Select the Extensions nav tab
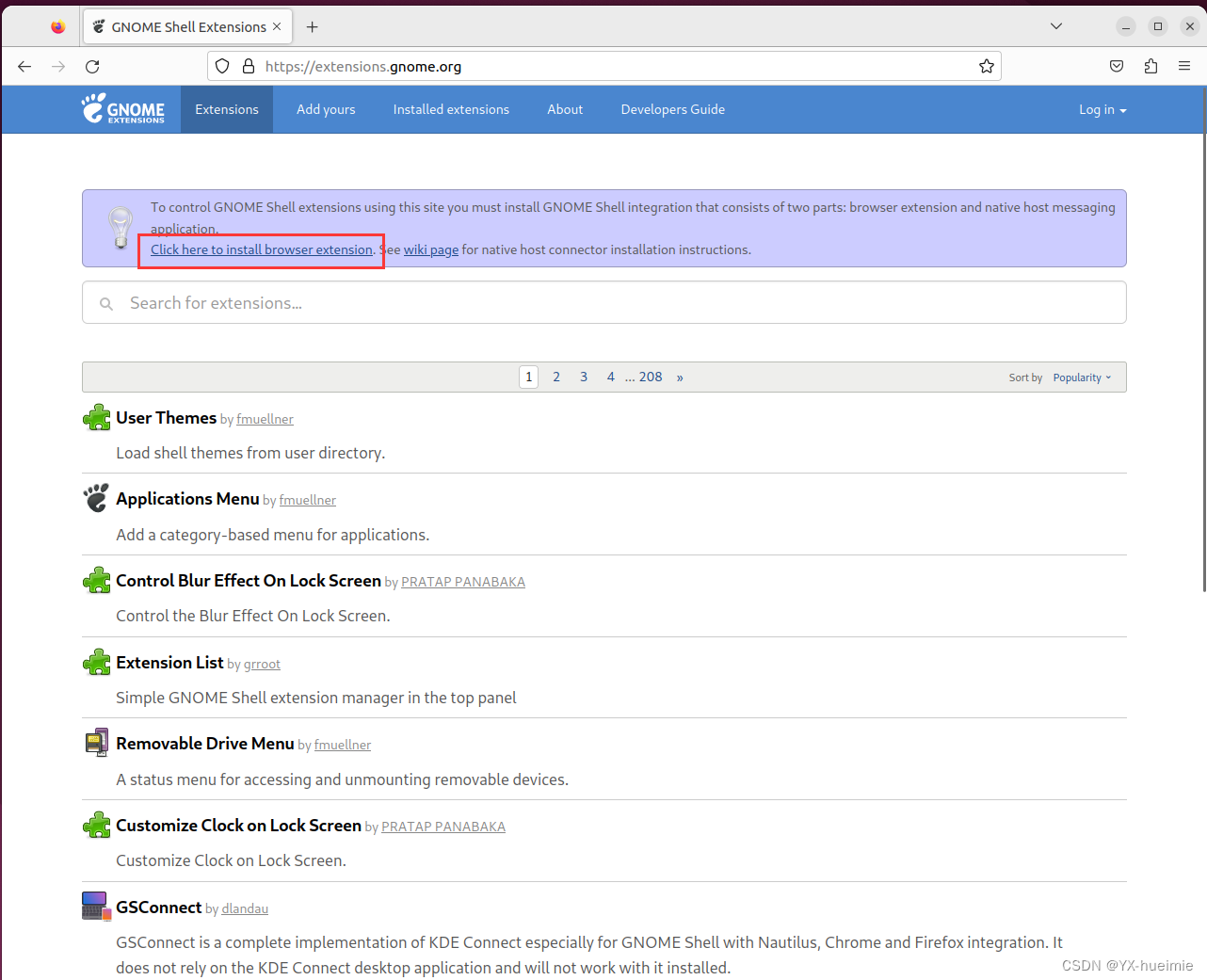The width and height of the screenshot is (1207, 980). 227,109
